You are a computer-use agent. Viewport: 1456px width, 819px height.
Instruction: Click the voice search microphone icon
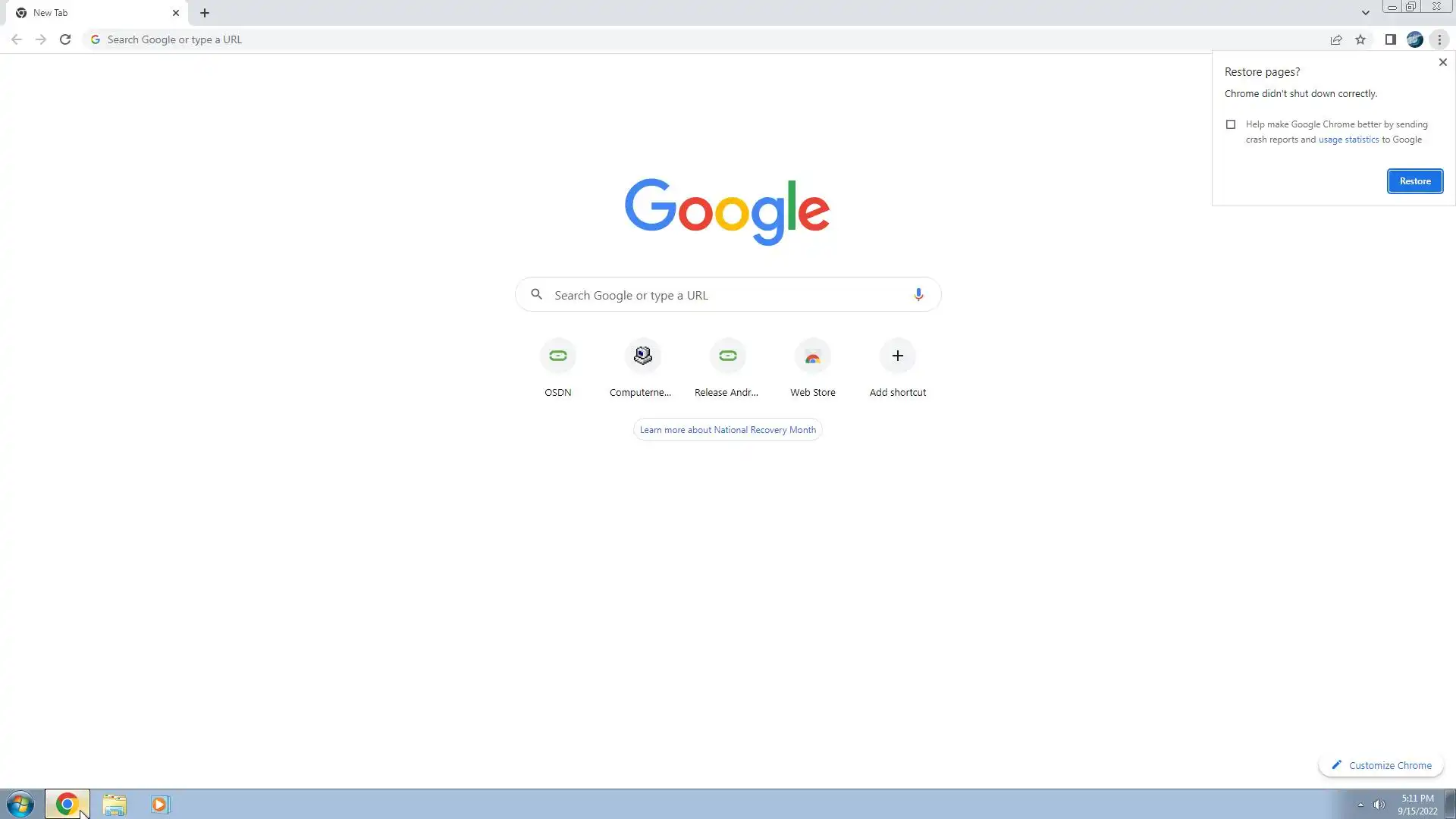(918, 295)
